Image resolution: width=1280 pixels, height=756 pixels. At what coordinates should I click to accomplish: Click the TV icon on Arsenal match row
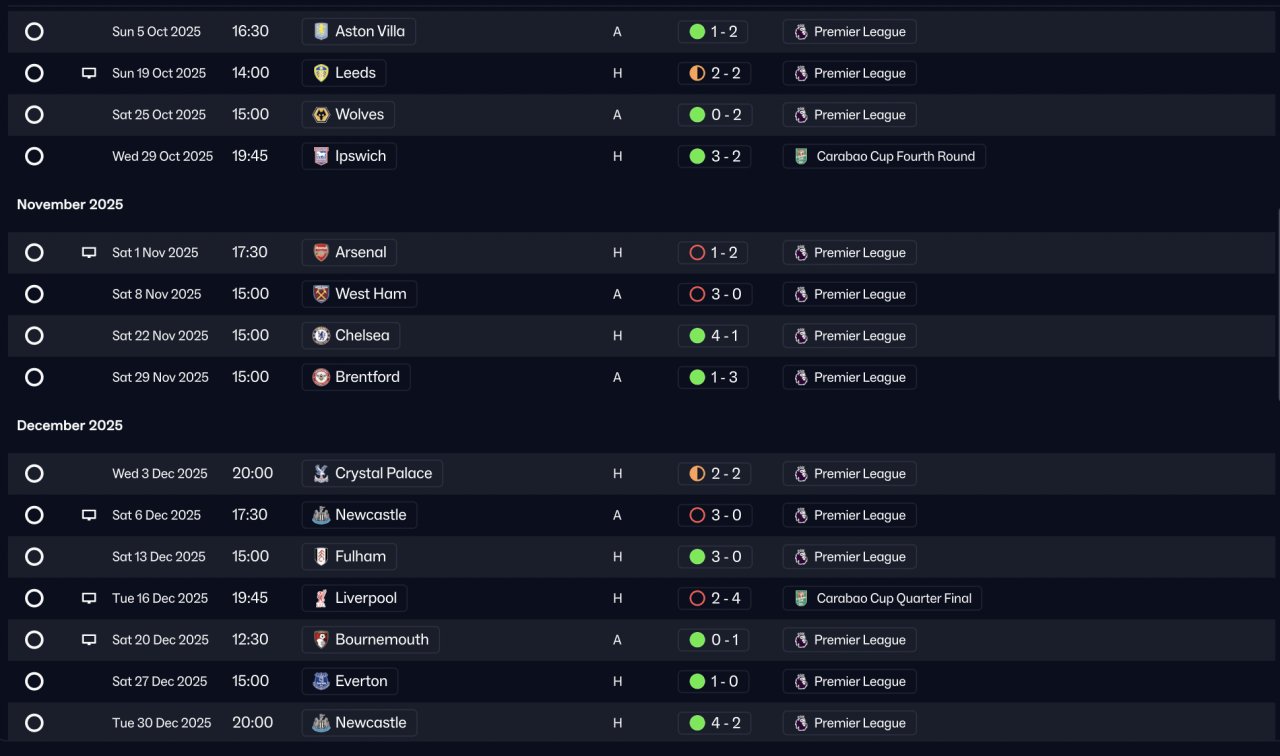[89, 253]
